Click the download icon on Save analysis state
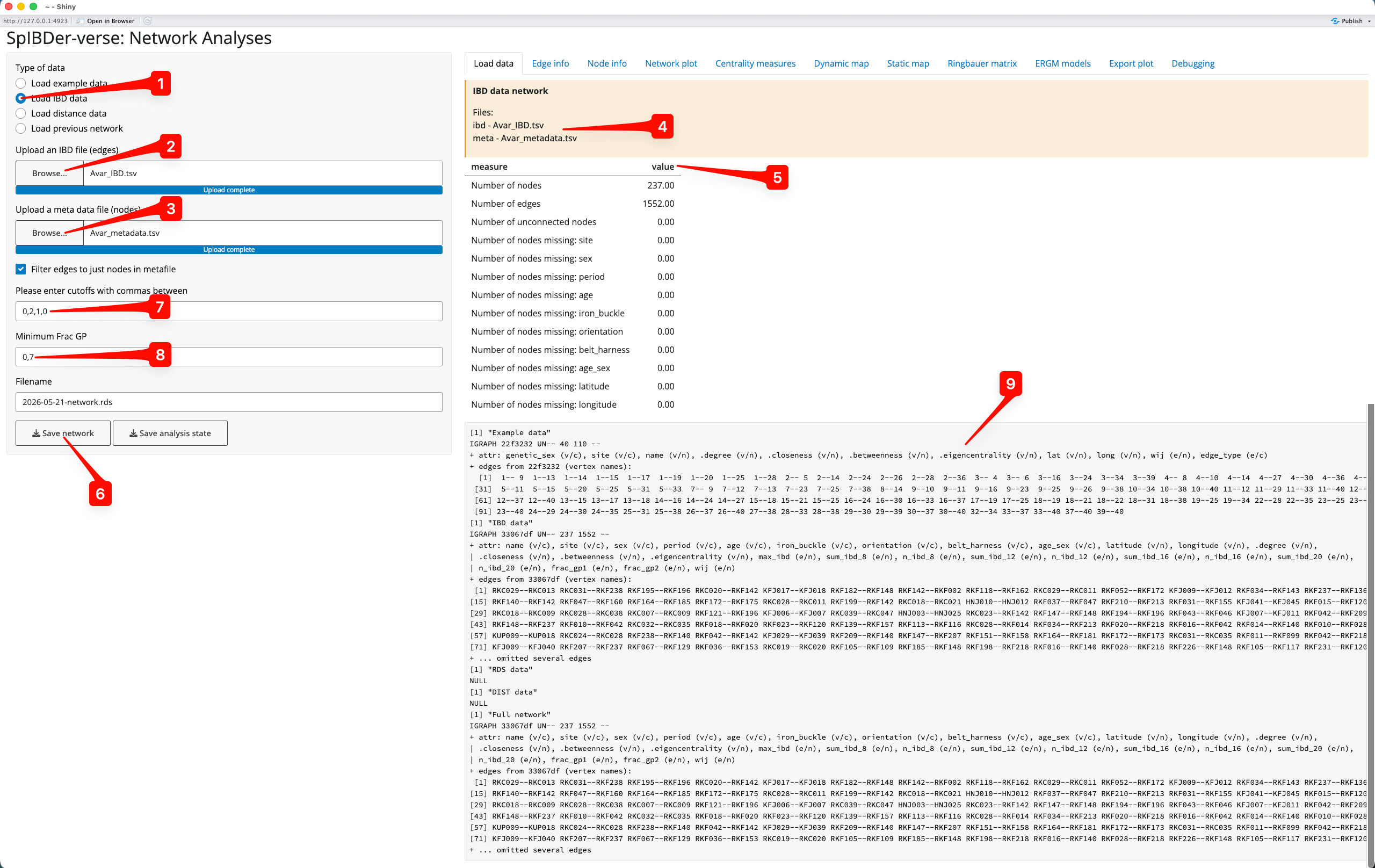 click(x=133, y=433)
